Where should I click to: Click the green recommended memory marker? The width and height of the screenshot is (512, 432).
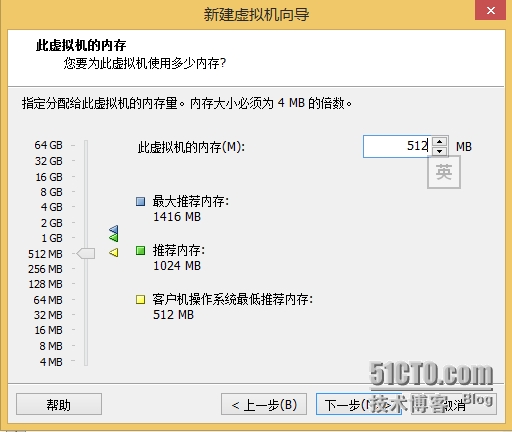(114, 237)
